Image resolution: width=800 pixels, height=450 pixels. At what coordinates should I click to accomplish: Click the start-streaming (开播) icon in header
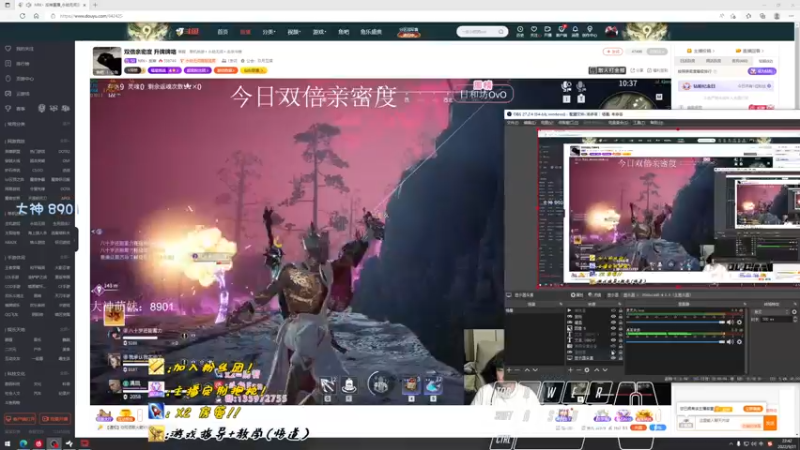pos(547,30)
